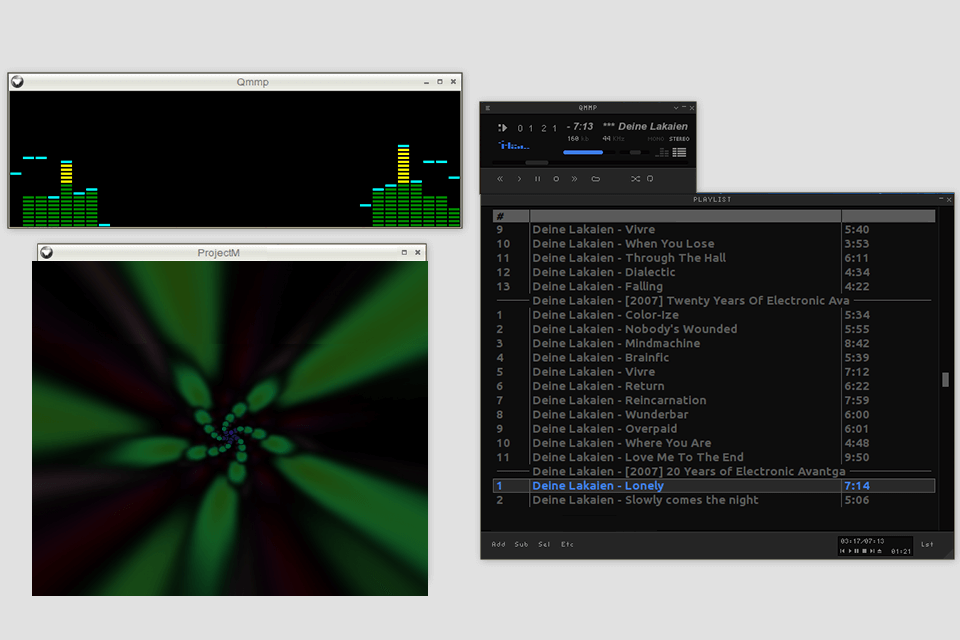Click the titlebar chevron to shade the Qmmp window
This screenshot has width=960, height=640.
pos(677,107)
